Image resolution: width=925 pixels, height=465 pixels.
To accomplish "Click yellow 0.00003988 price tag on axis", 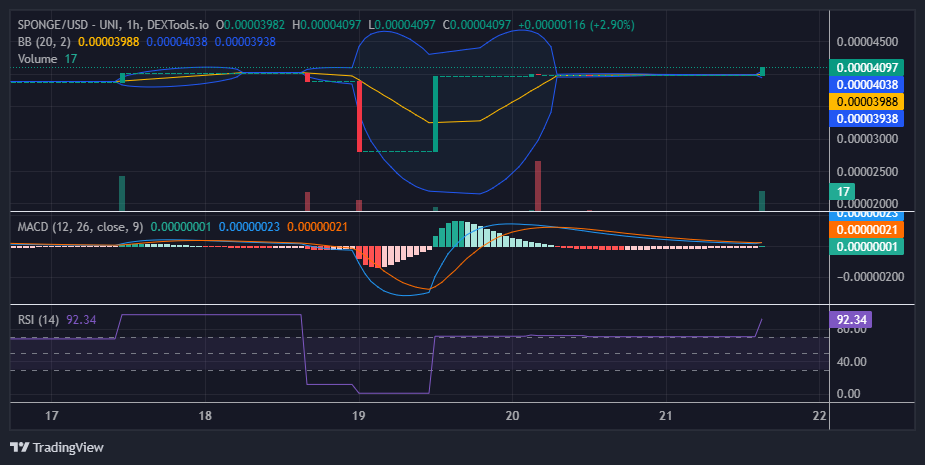I will 867,101.
